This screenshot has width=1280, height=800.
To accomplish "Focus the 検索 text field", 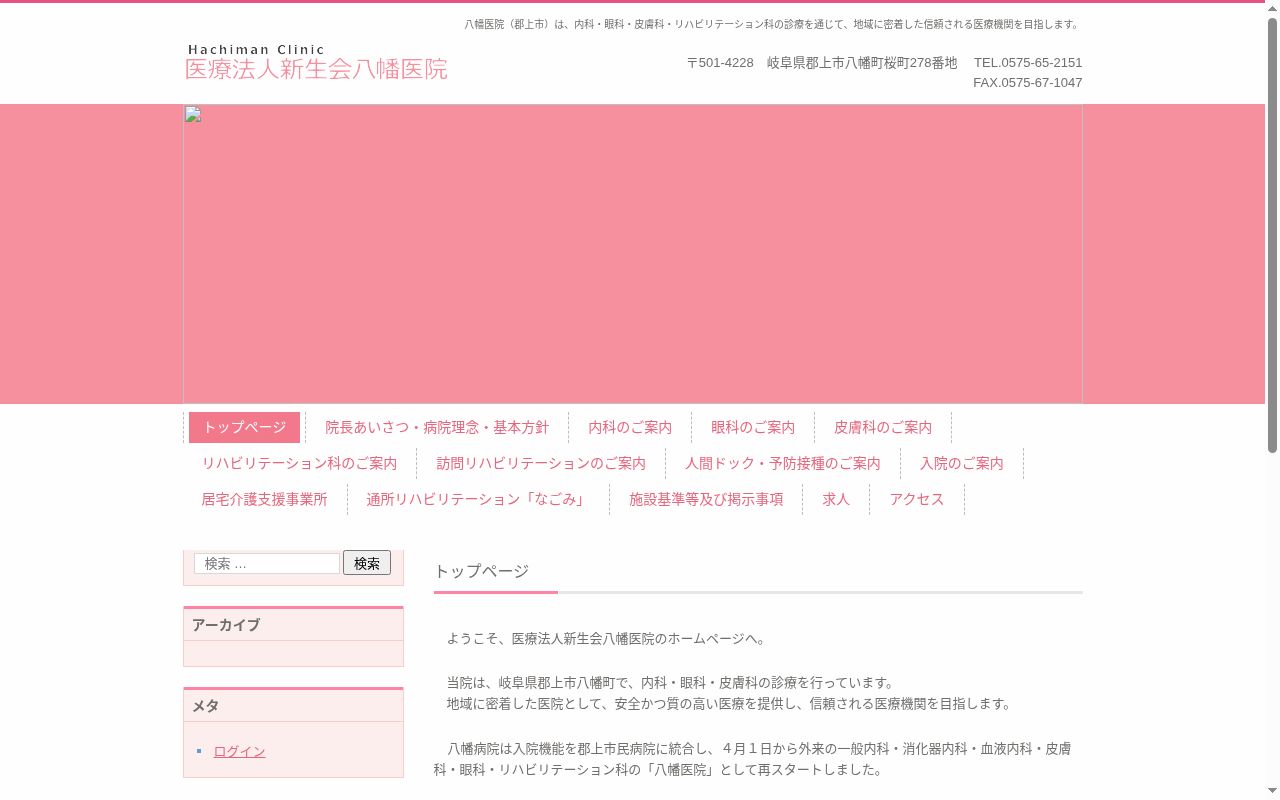I will 267,563.
